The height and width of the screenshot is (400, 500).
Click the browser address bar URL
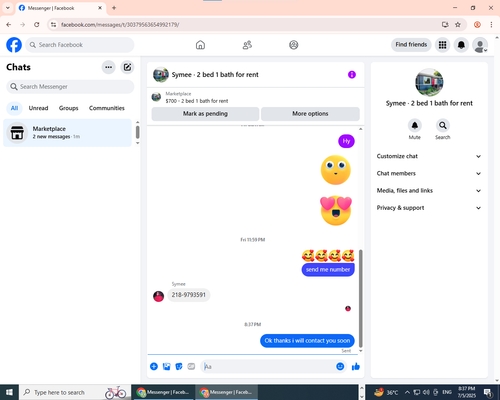pos(120,25)
